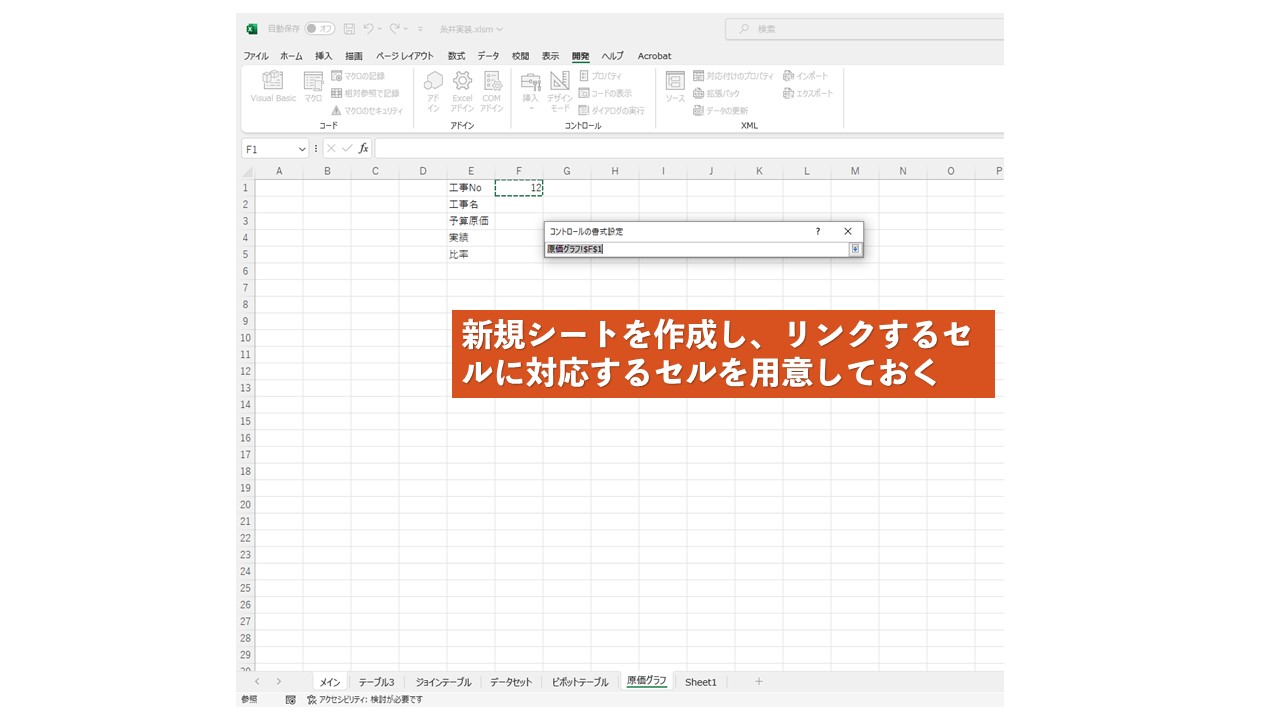1280x720 pixels.
Task: Click XML エクスポート (Export)
Action: pyautogui.click(x=808, y=93)
